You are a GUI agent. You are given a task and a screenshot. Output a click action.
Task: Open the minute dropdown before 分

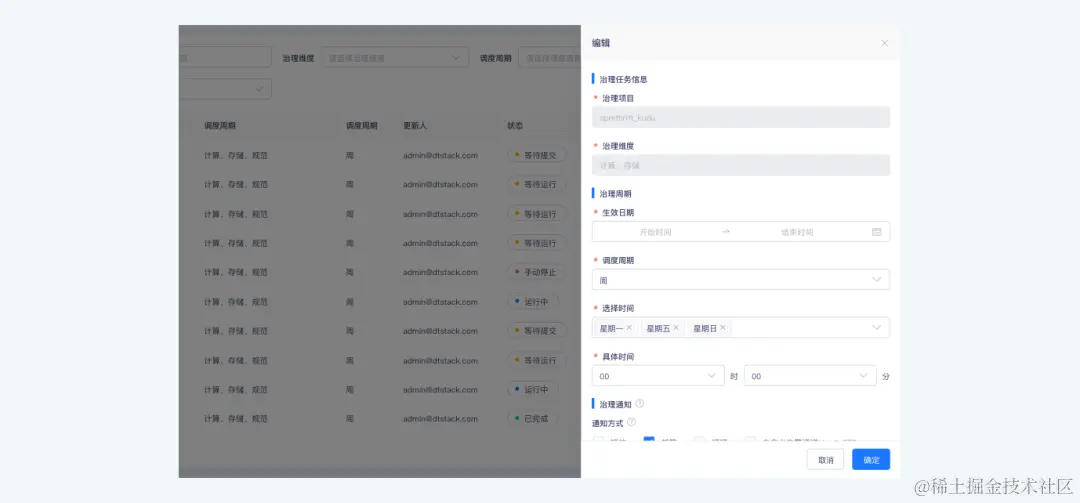pos(810,376)
